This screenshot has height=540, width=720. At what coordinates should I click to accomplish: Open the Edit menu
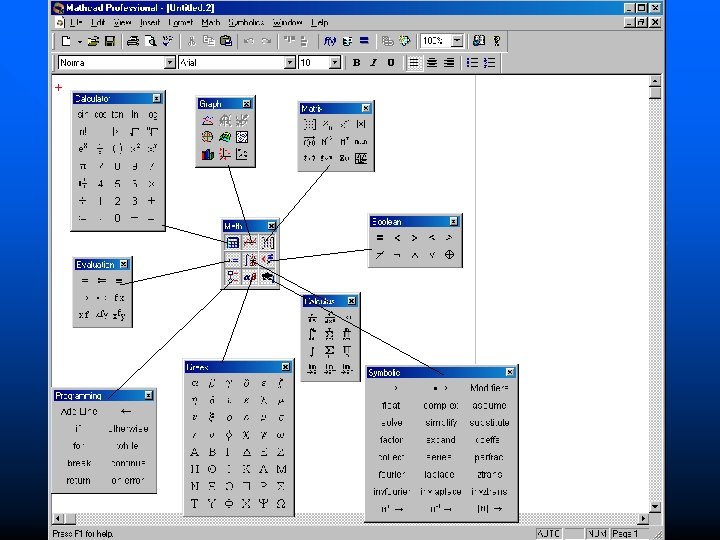click(x=97, y=22)
